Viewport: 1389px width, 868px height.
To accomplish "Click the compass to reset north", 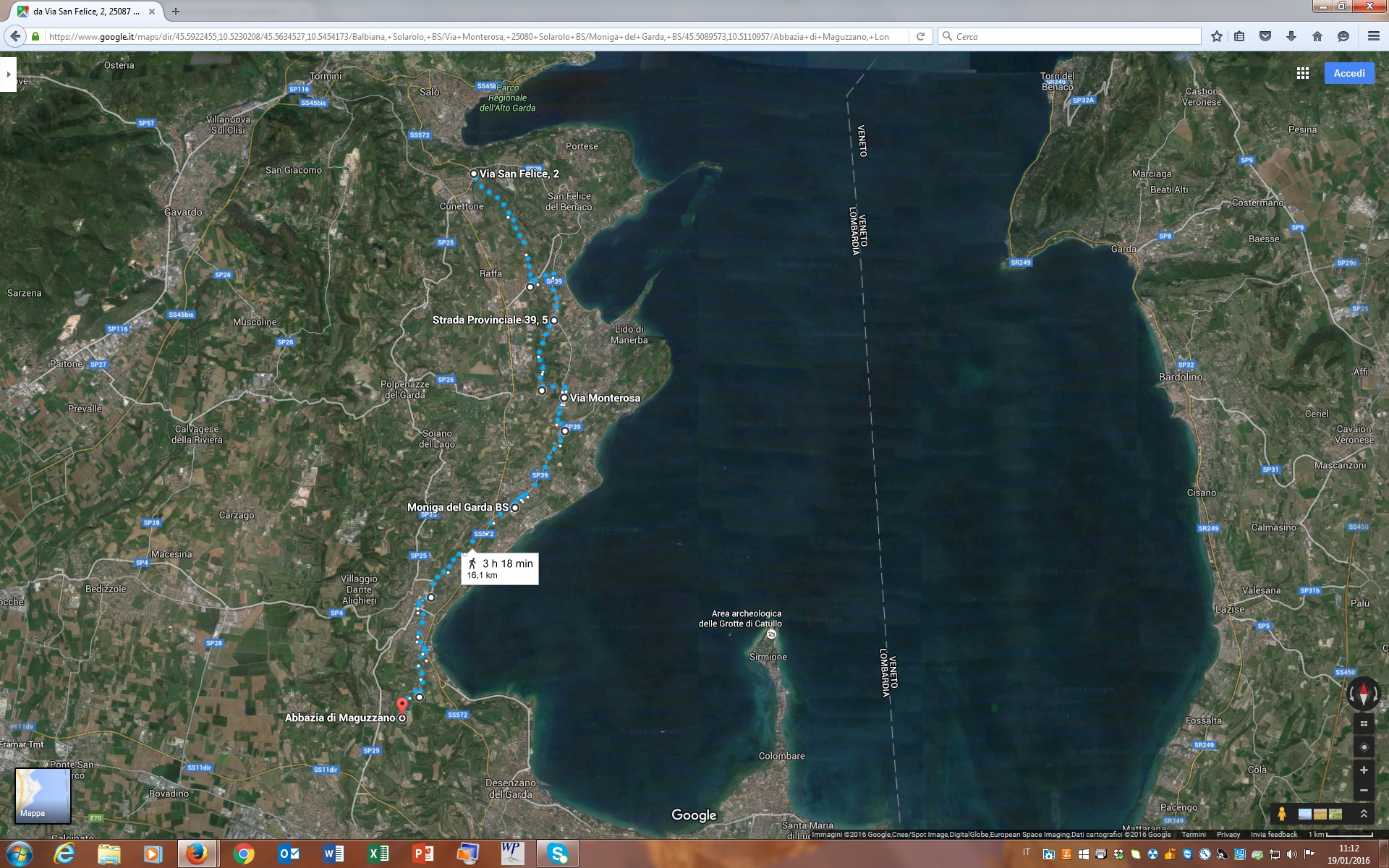I will (1364, 694).
